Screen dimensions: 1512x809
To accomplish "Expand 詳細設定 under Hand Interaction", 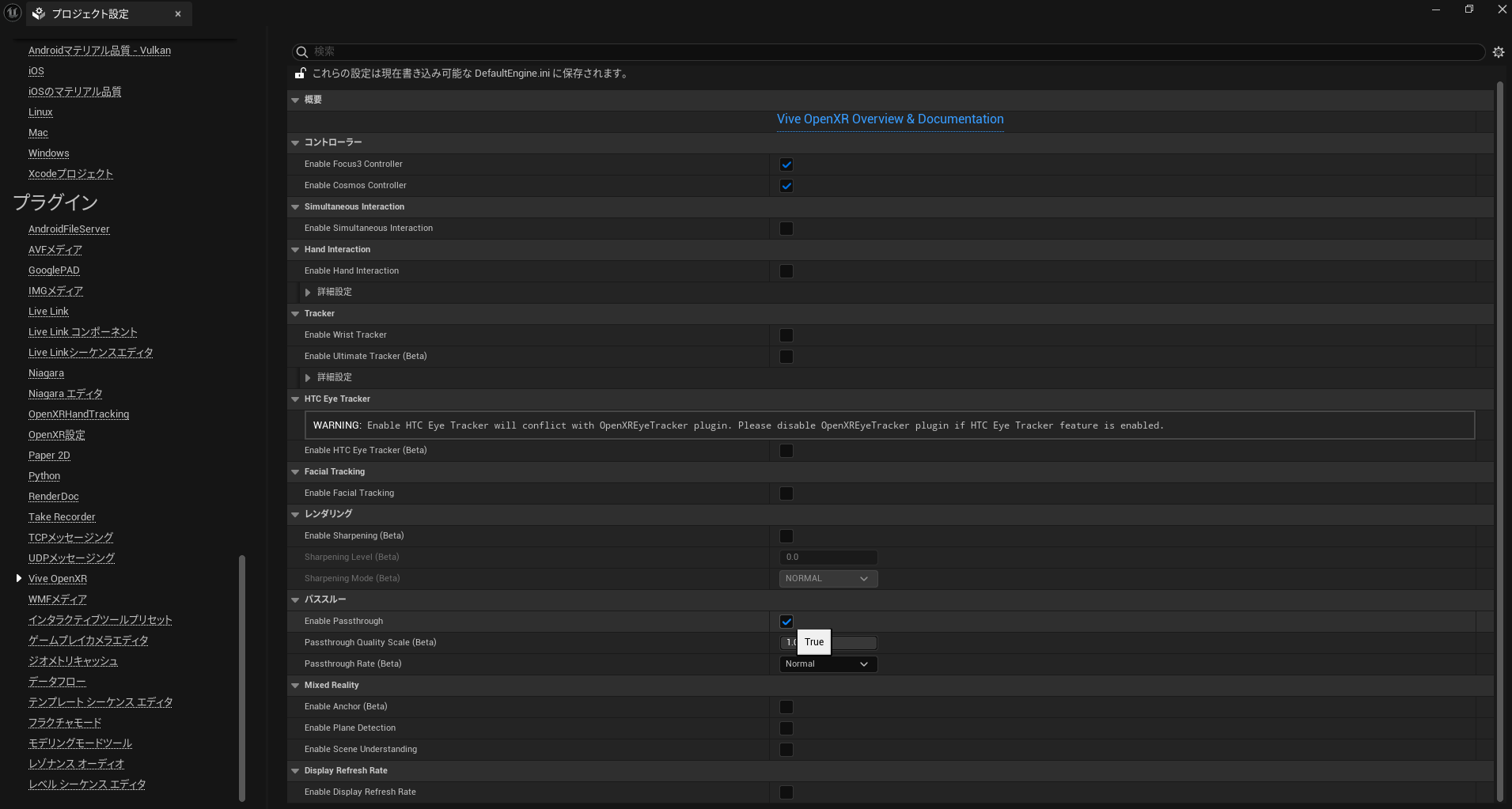I will coord(308,293).
